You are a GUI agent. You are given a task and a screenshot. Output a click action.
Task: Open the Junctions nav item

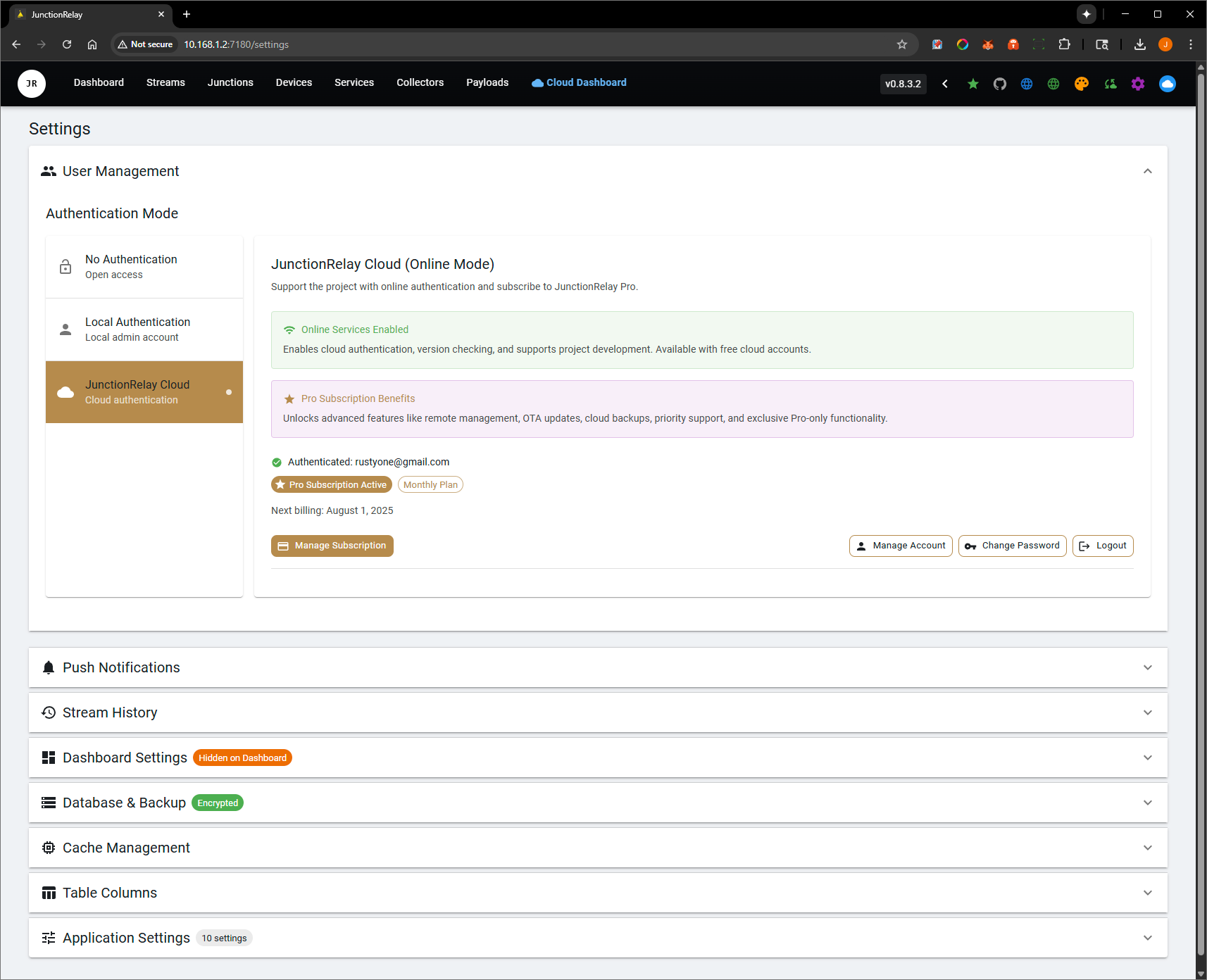[x=230, y=82]
